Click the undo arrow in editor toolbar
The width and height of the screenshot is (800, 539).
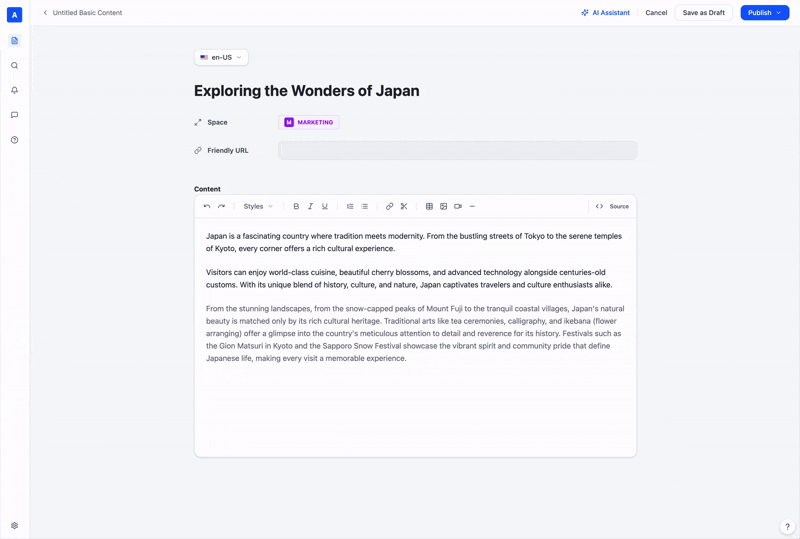coord(207,206)
